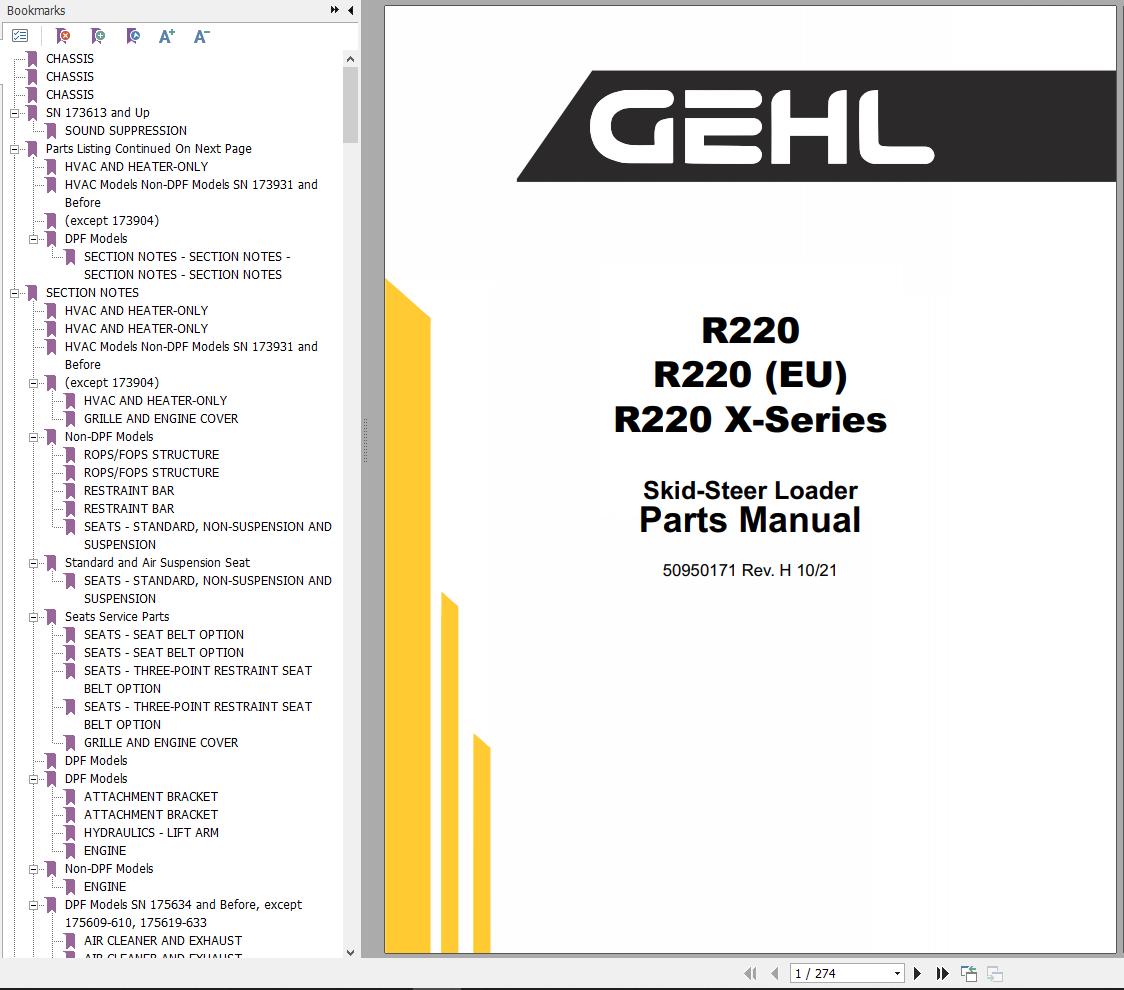Collapse the top-level SECTION NOTES bookmark
This screenshot has height=990, width=1124.
(x=14, y=293)
